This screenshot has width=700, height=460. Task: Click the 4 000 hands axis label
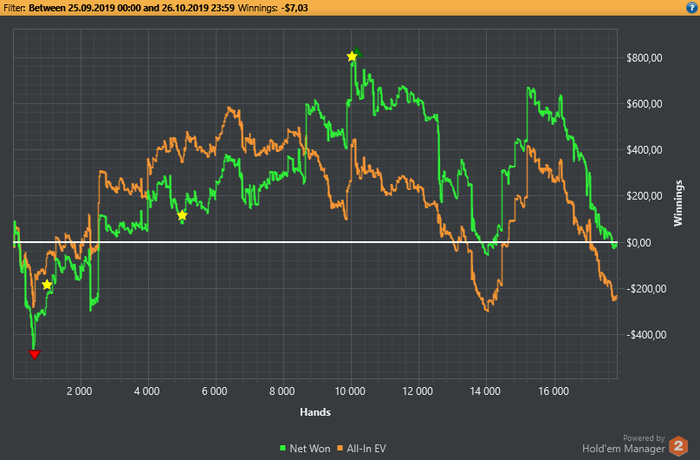click(147, 391)
